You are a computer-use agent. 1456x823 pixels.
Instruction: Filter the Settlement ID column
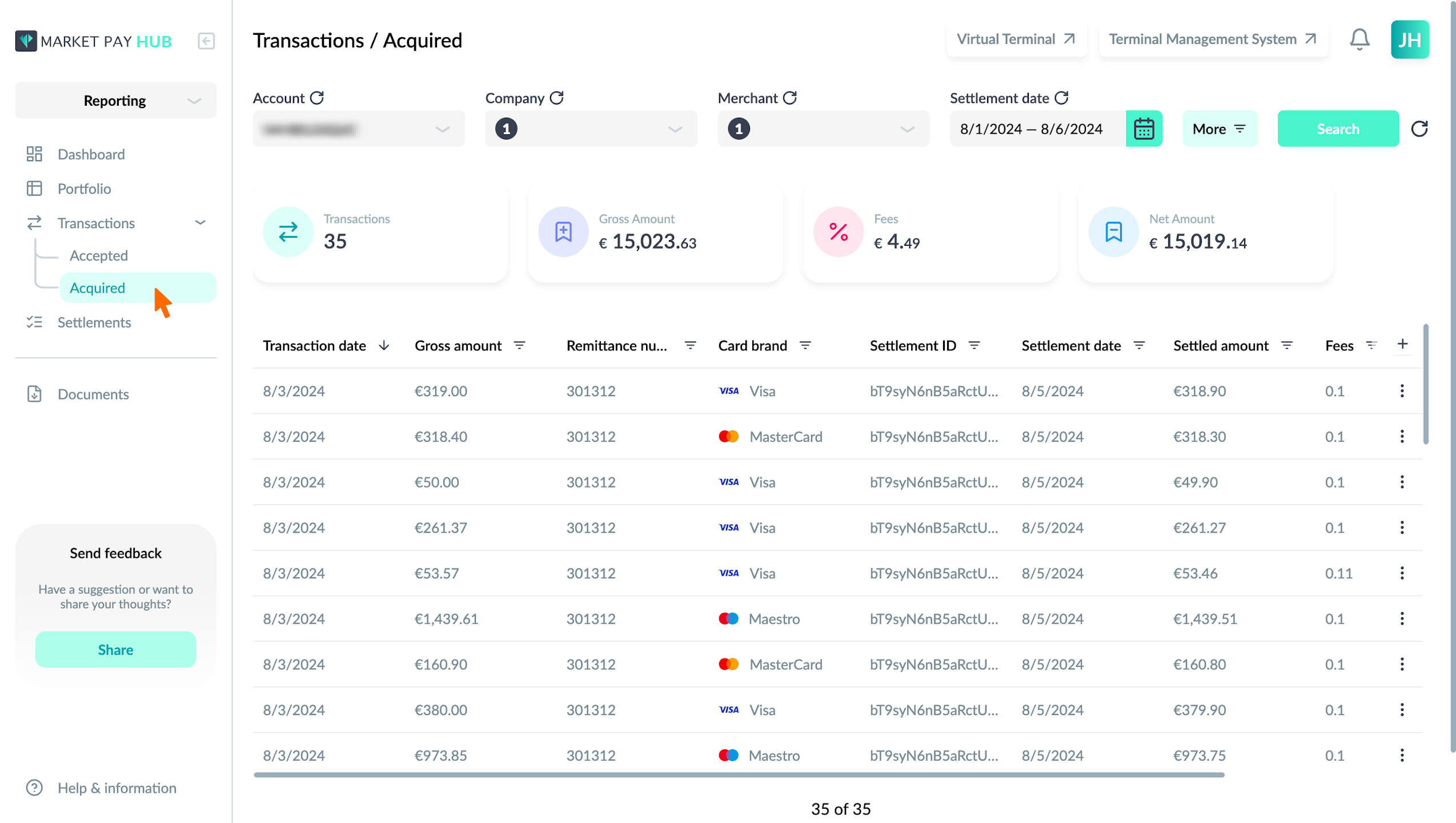tap(974, 345)
